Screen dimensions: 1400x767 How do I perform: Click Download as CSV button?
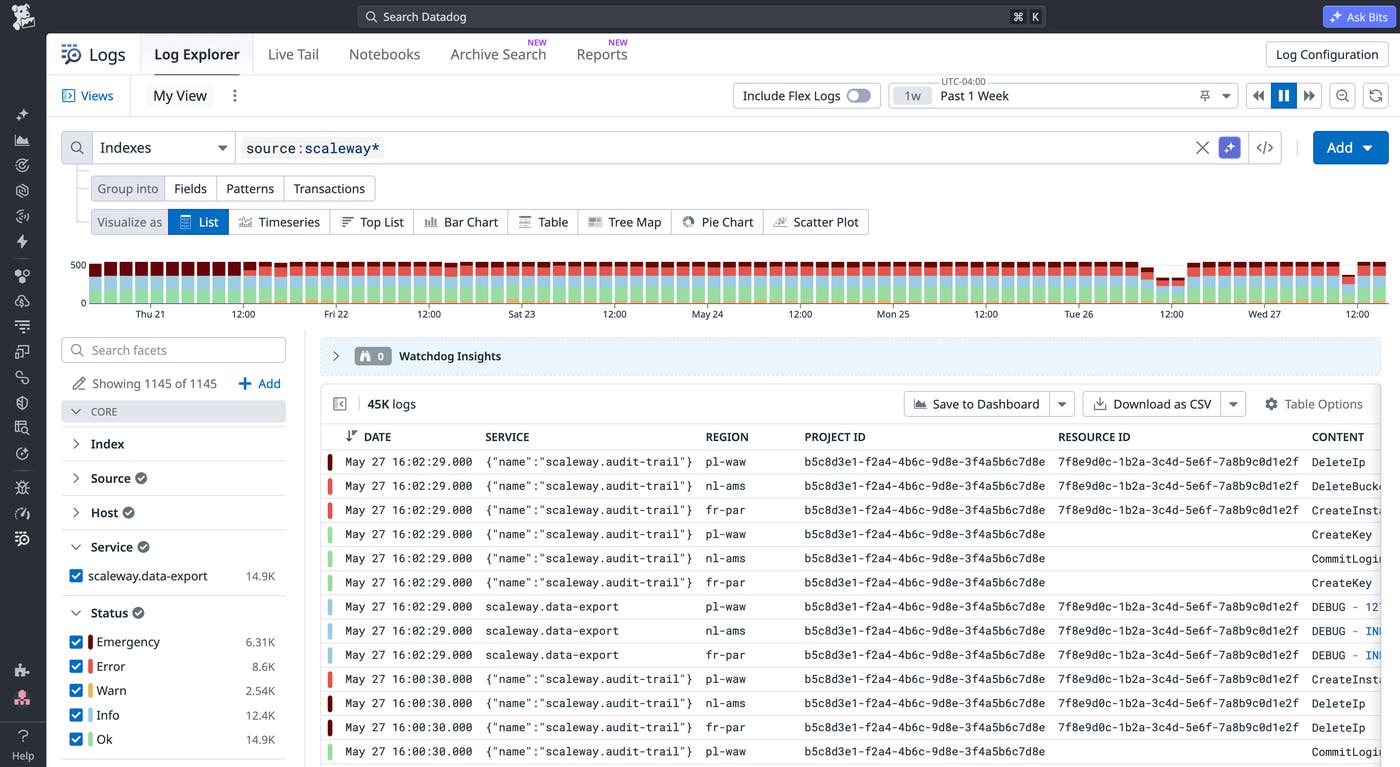coord(1152,404)
